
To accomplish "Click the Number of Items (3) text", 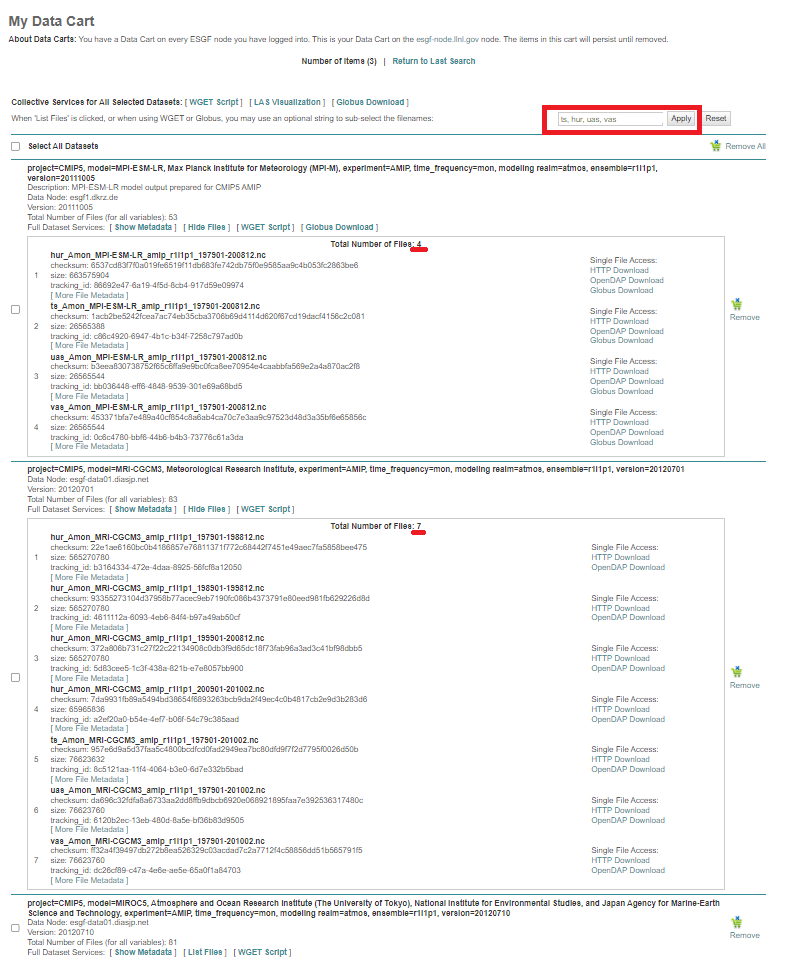I will [339, 61].
